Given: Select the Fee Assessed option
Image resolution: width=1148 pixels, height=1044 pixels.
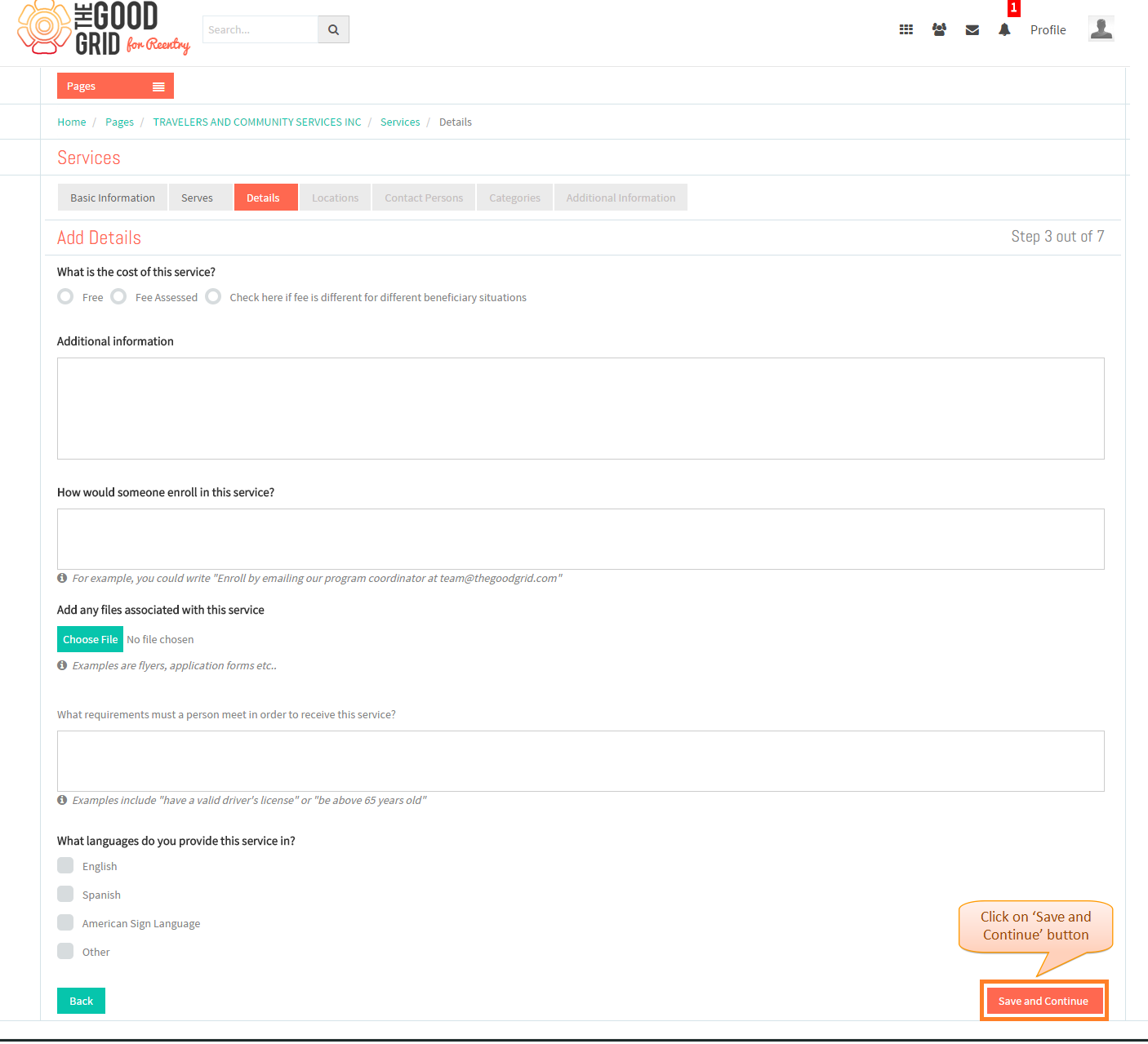Looking at the screenshot, I should click(x=118, y=296).
